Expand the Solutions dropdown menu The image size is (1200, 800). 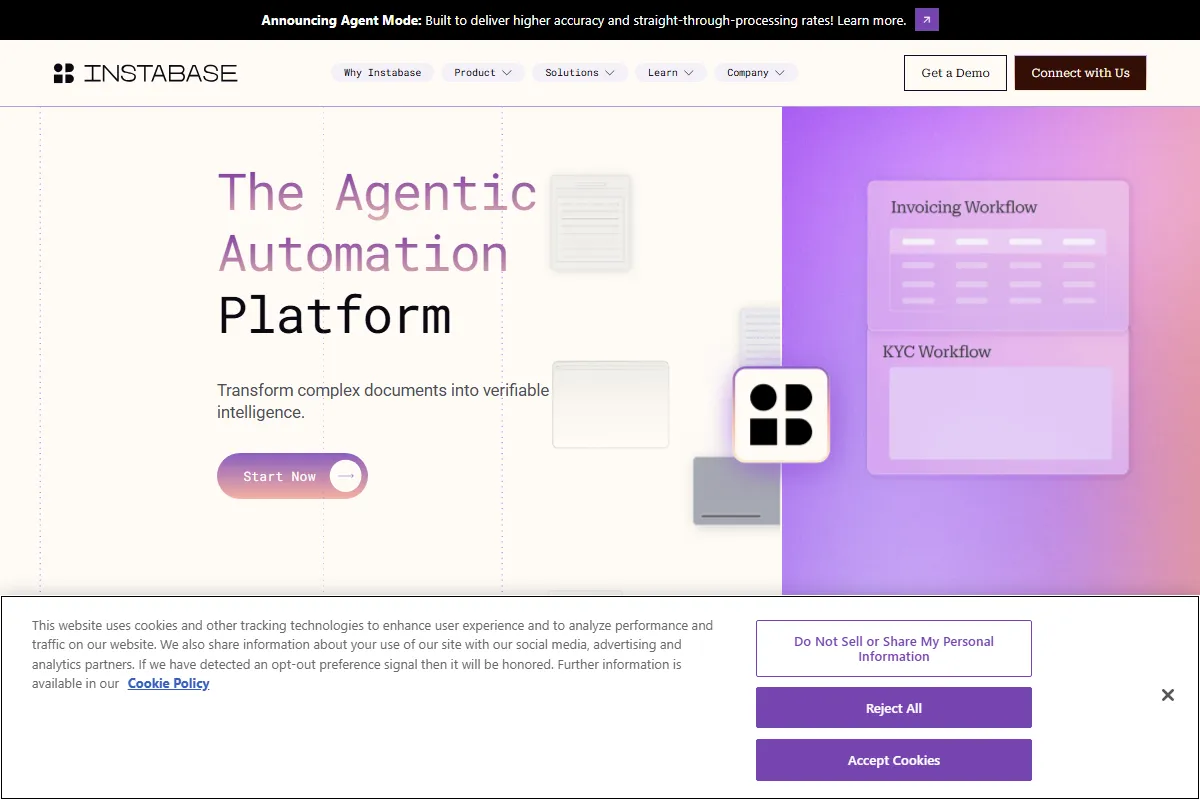(x=580, y=73)
